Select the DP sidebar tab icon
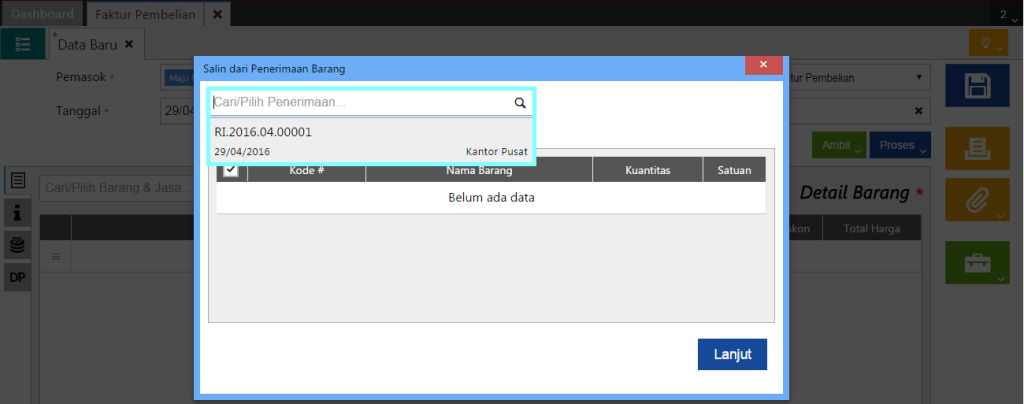 tap(18, 277)
